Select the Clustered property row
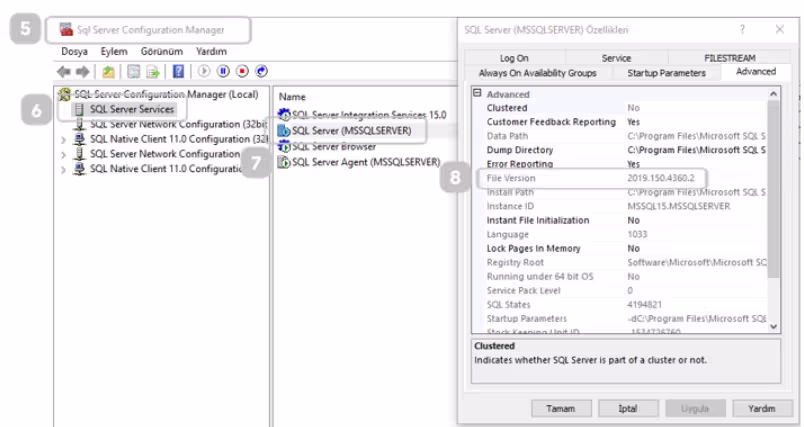Screen dimensions: 804x427 626,108
